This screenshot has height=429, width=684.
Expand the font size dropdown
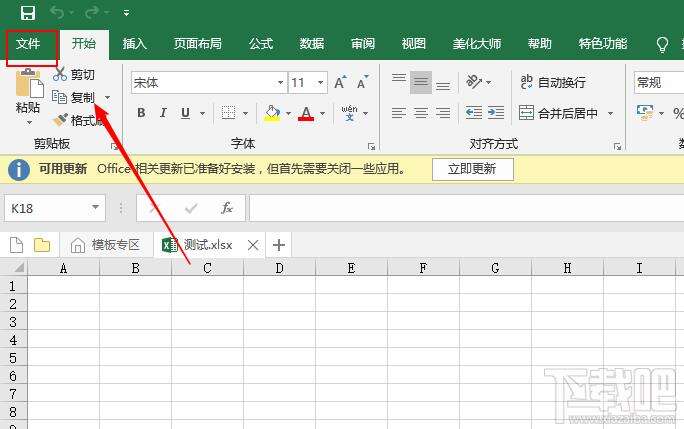click(322, 83)
